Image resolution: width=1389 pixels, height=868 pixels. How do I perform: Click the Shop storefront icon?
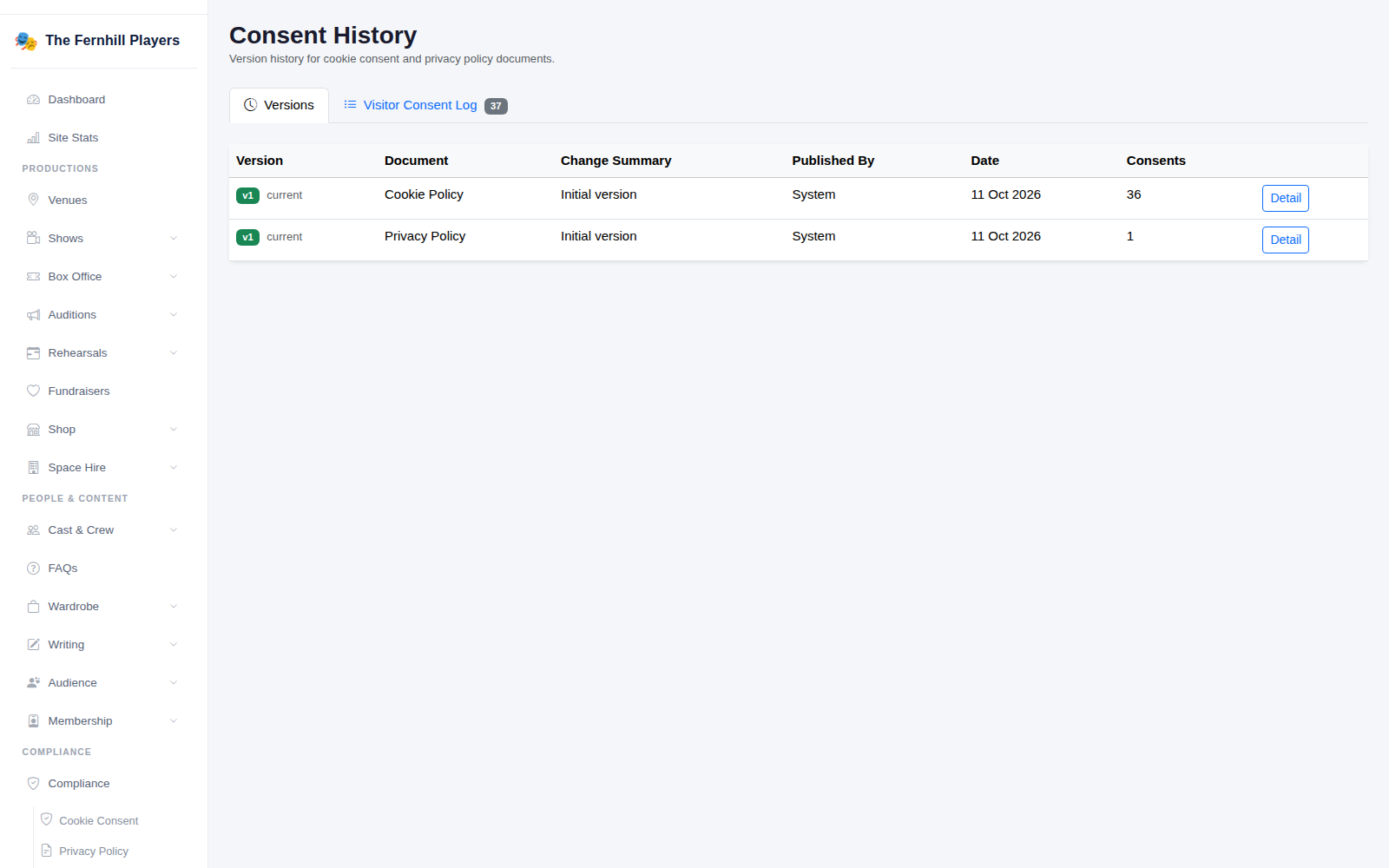pos(33,430)
